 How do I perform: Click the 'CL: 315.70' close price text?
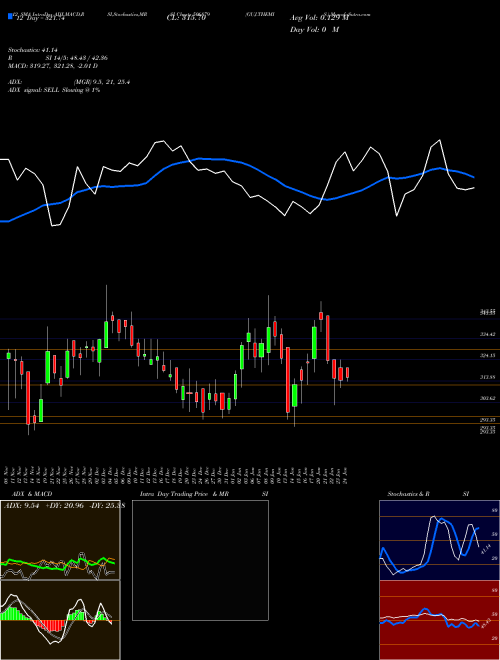[x=186, y=19]
